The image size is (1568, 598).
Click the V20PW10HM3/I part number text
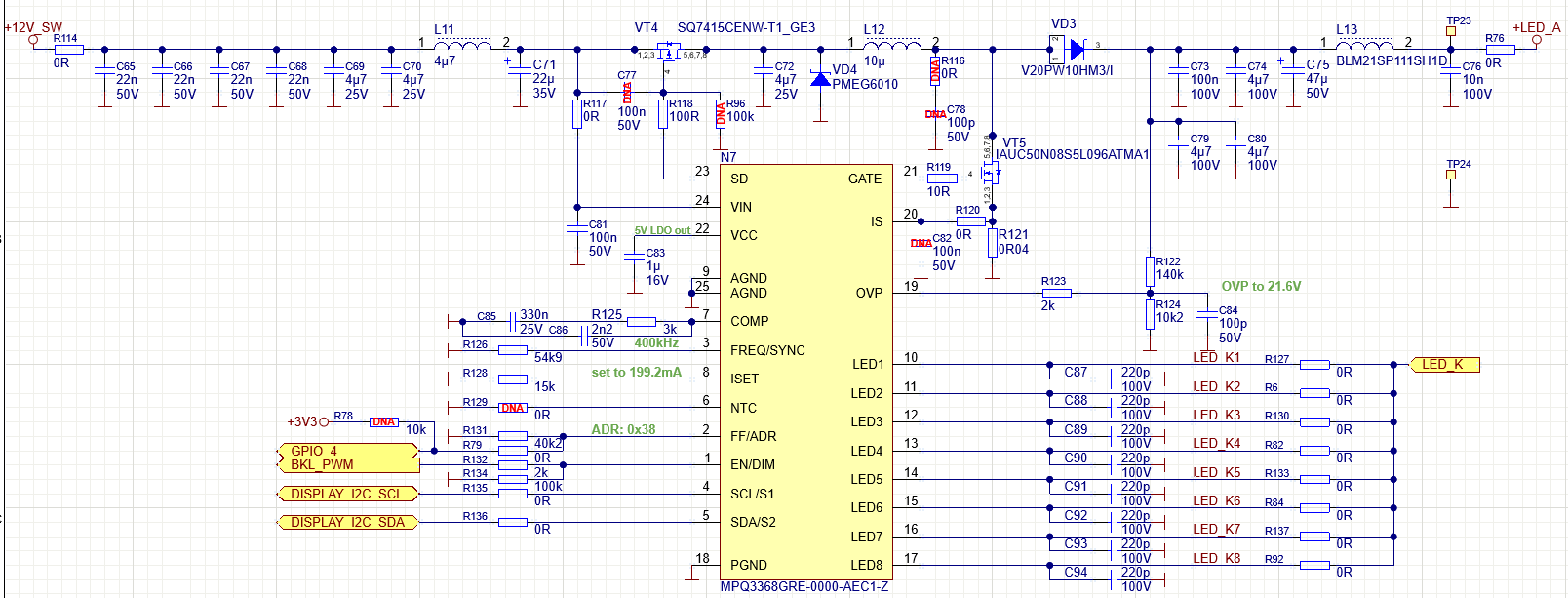(x=1067, y=70)
